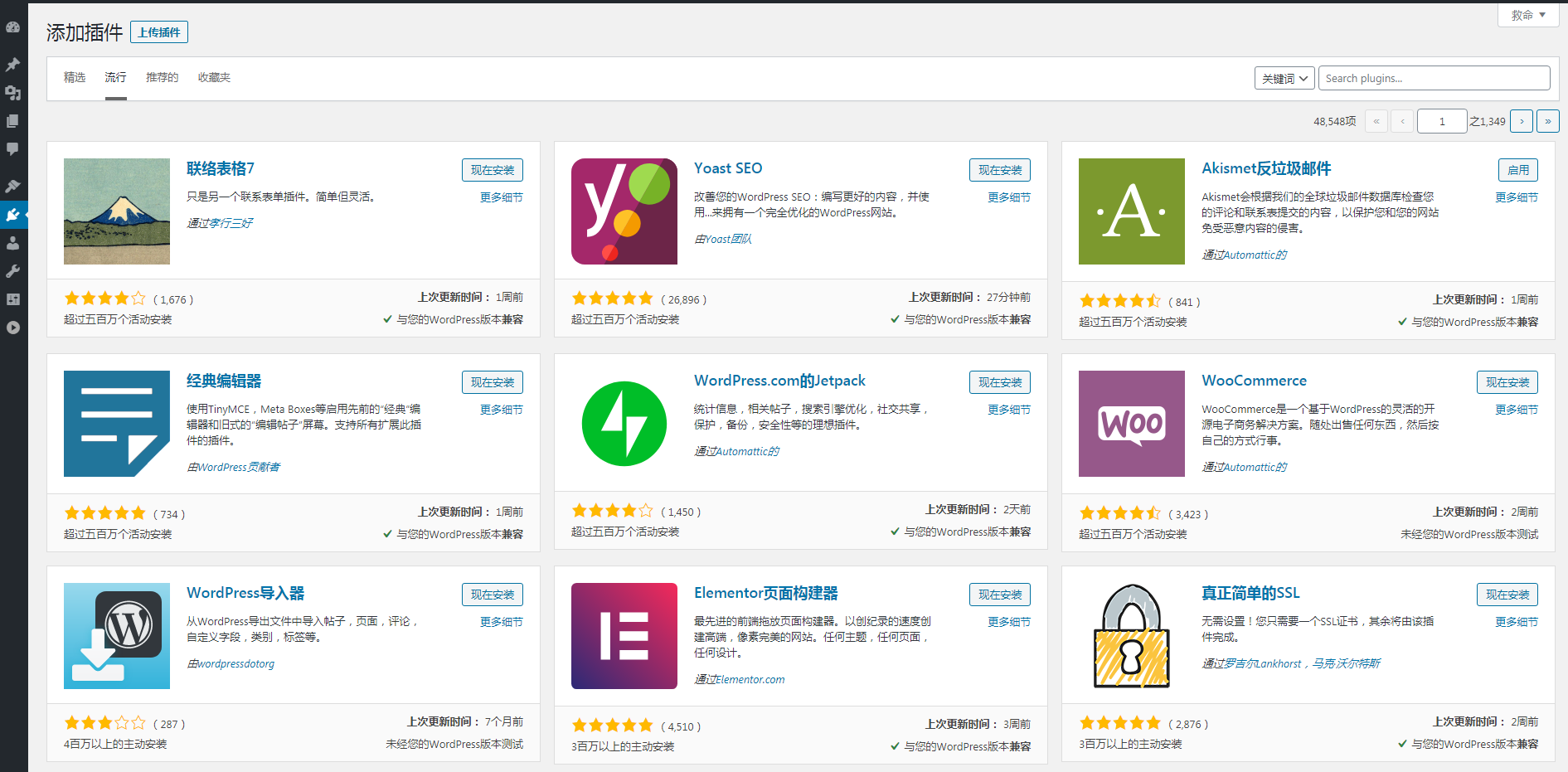Open the 救命 help dropdown

(1528, 15)
